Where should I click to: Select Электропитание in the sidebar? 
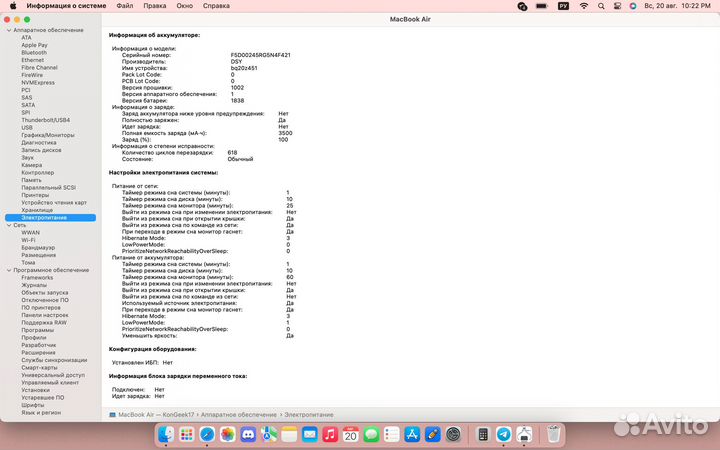tap(51, 218)
